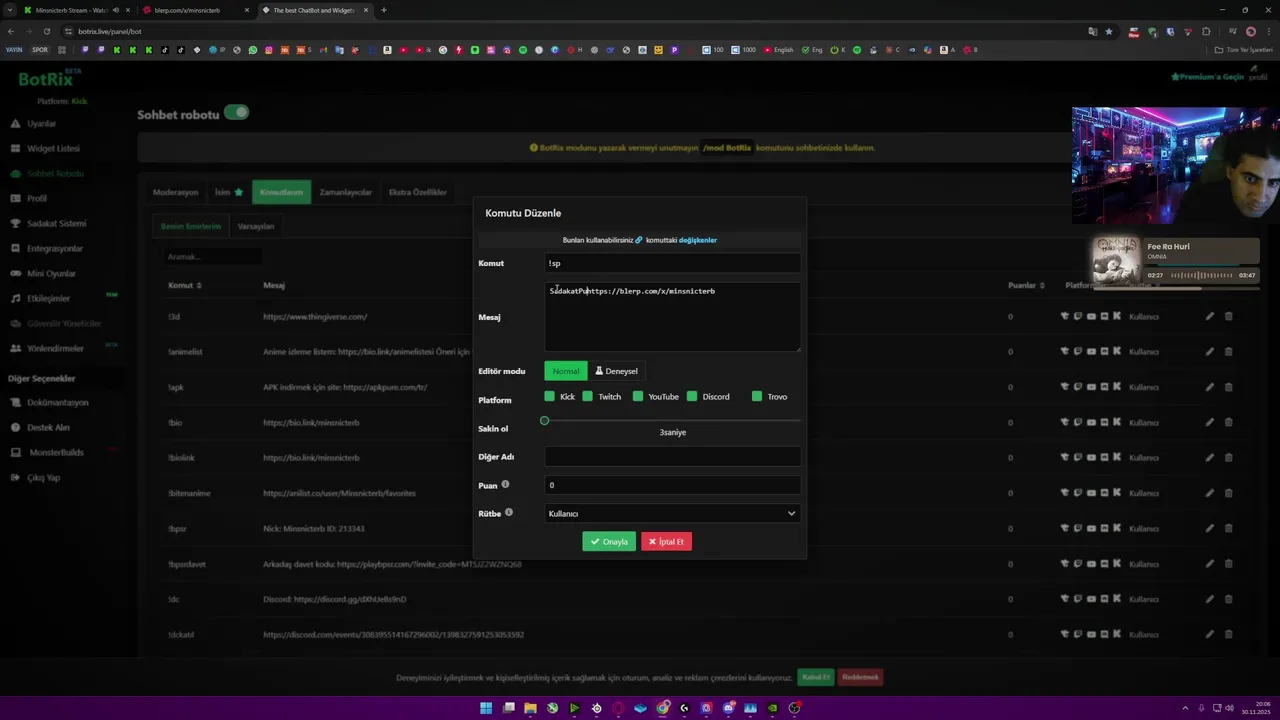Open Widget Listesi in the sidebar

point(45,148)
